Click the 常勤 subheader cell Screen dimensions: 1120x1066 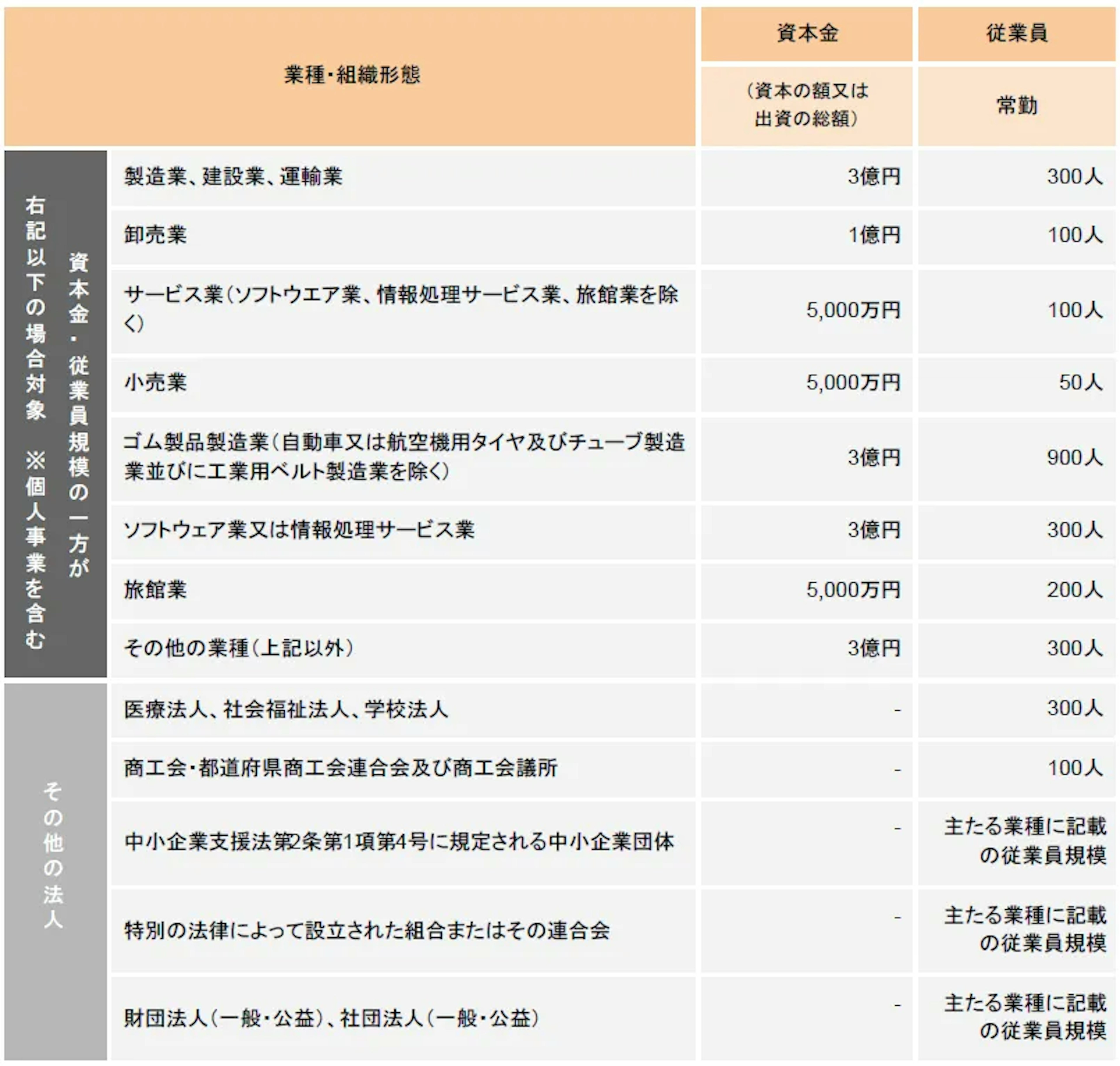(1016, 106)
